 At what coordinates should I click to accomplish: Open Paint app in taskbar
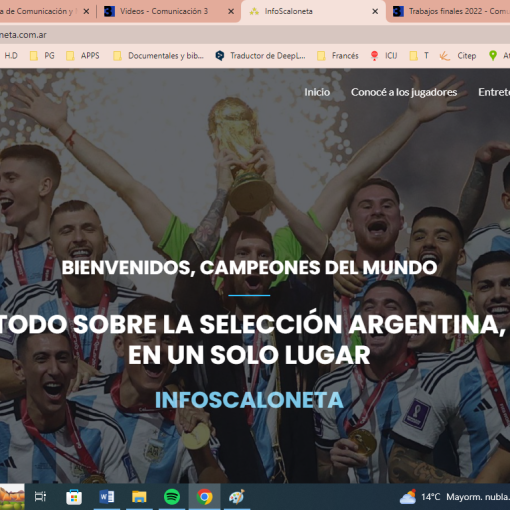237,497
